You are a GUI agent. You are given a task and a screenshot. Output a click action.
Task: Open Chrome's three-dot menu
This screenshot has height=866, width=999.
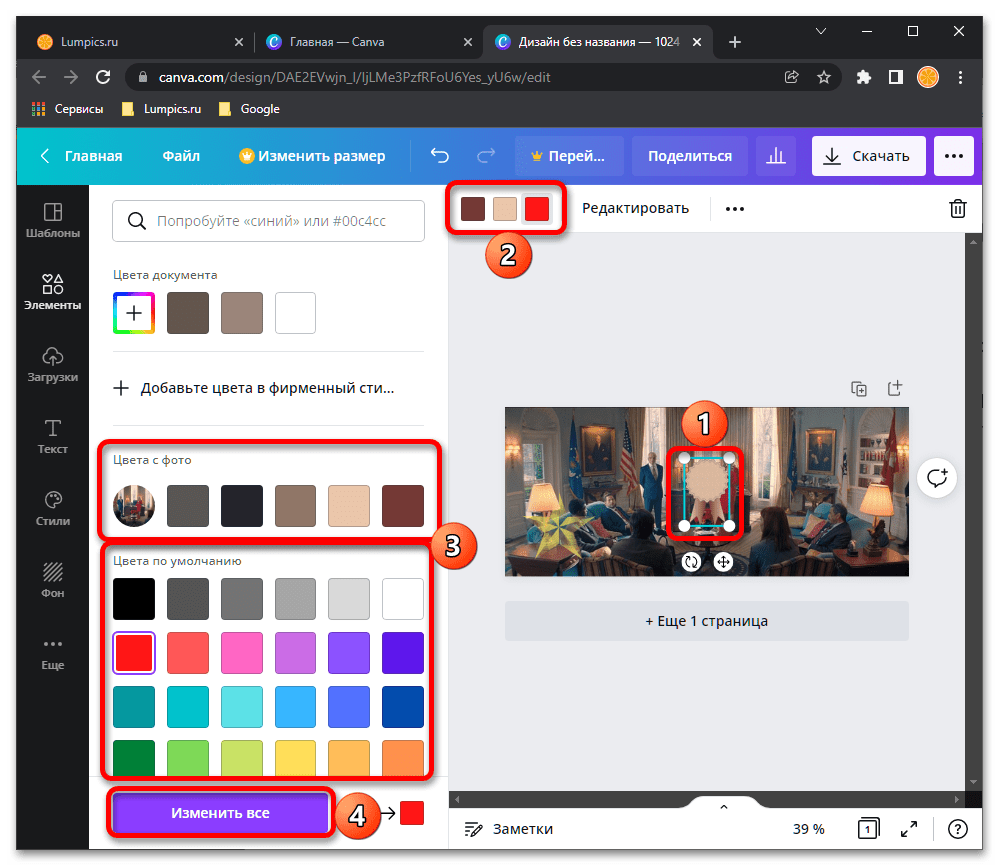[960, 77]
